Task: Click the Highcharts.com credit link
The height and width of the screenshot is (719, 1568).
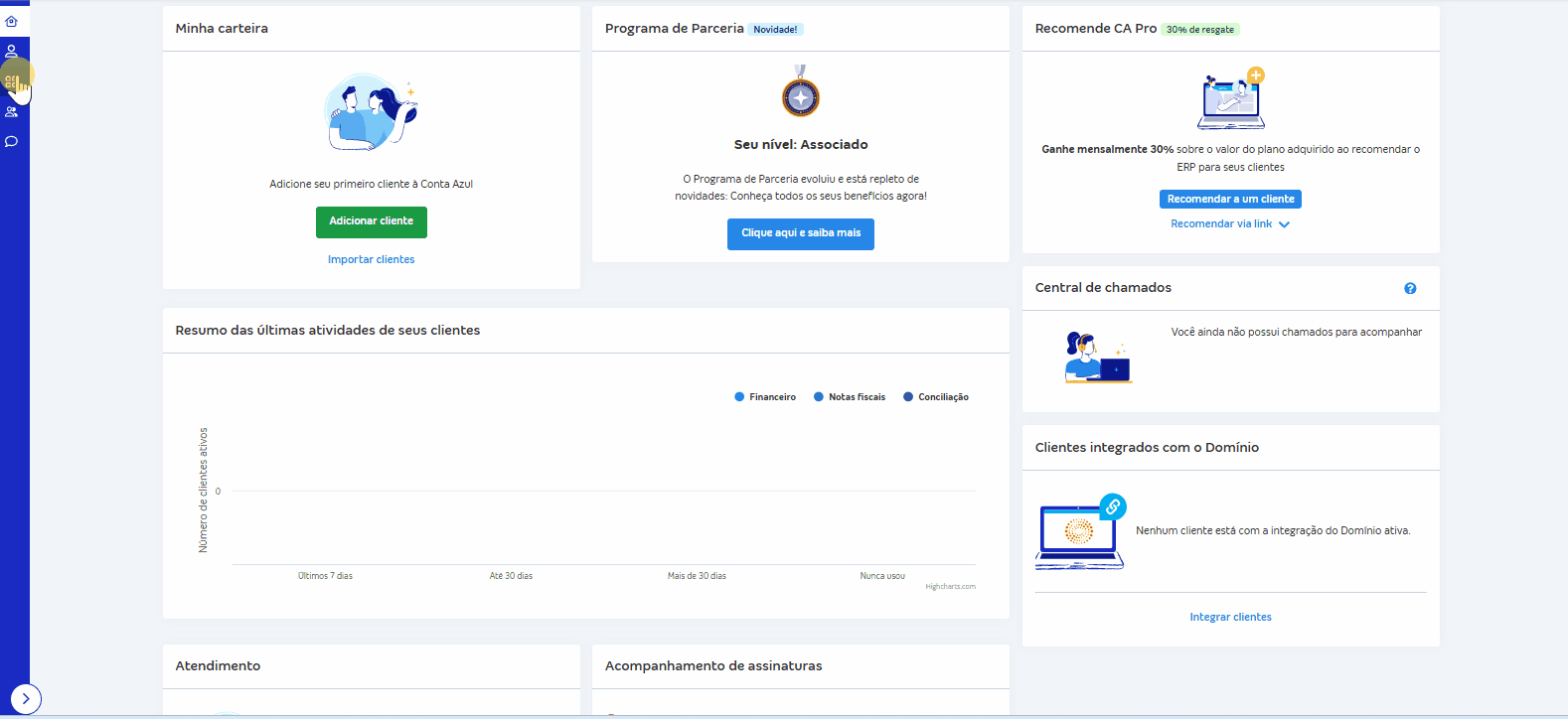Action: coord(950,586)
